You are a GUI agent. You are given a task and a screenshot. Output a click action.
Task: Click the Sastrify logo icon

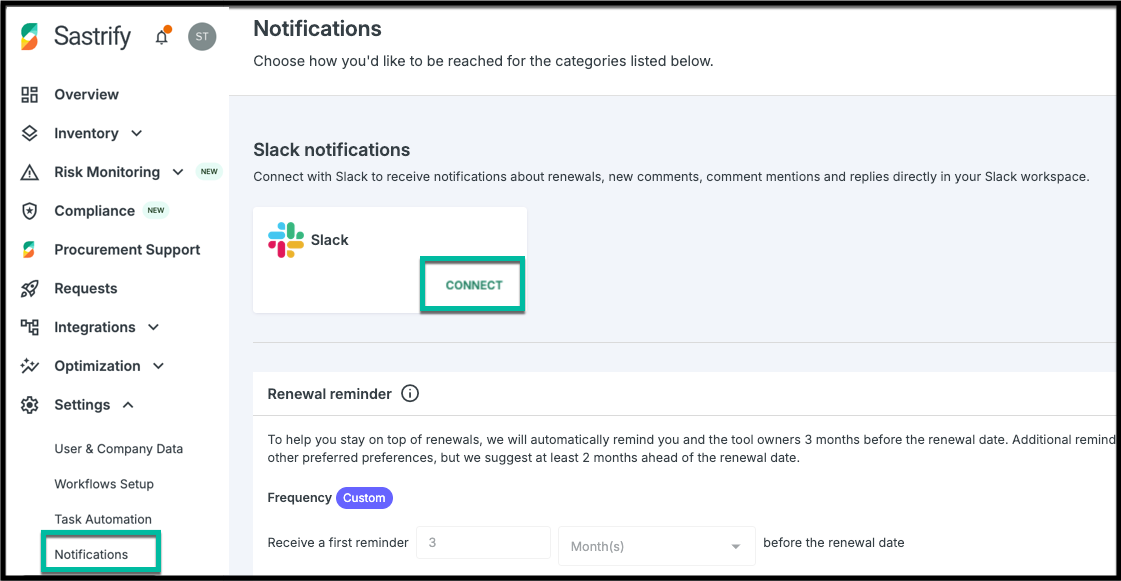[30, 37]
